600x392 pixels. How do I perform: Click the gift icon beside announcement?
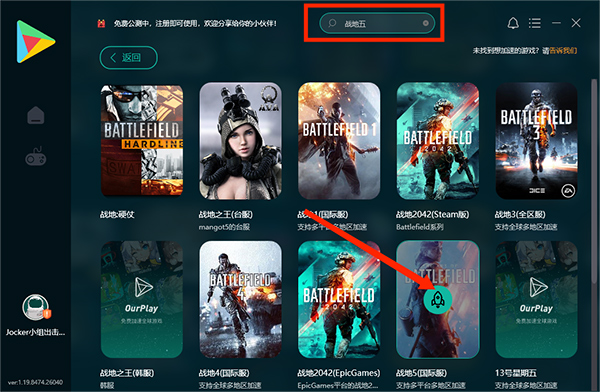point(101,23)
